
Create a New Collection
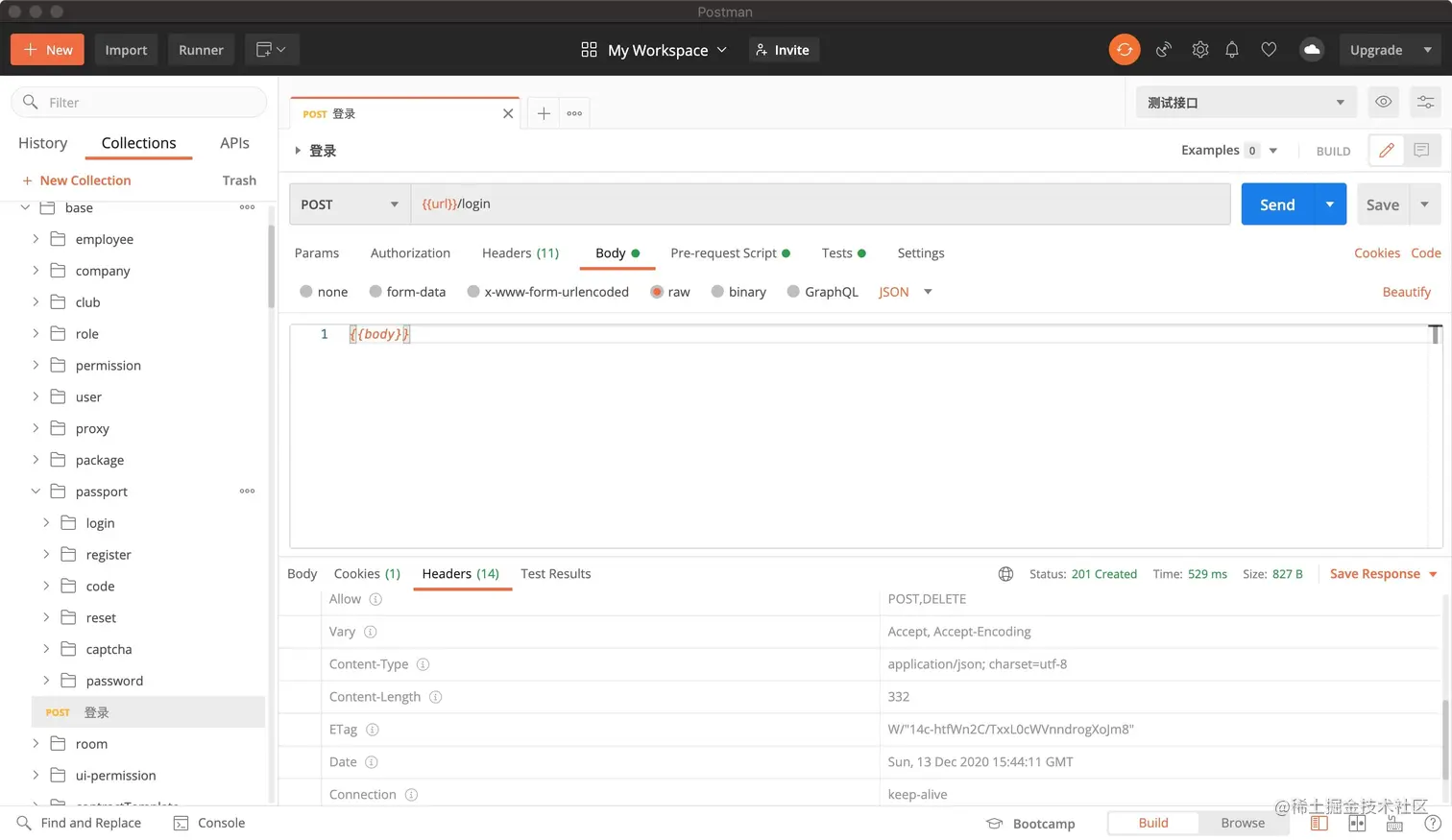click(76, 180)
